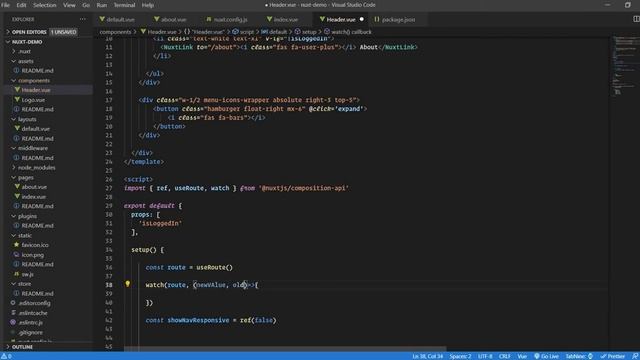Click the TabNine status item
Image resolution: width=640 pixels, height=360 pixels.
(x=579, y=356)
